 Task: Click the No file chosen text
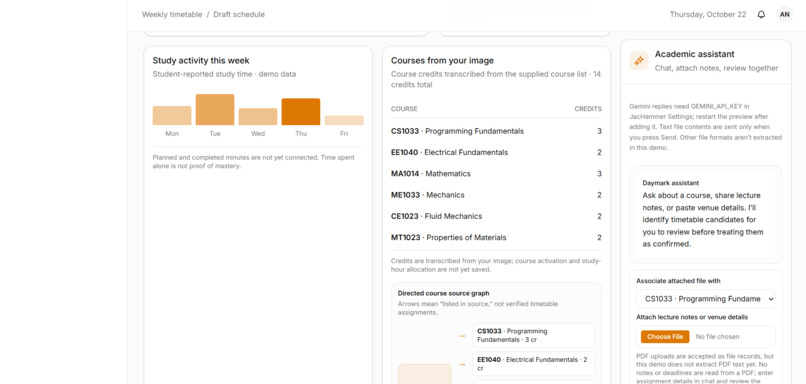[x=718, y=337]
